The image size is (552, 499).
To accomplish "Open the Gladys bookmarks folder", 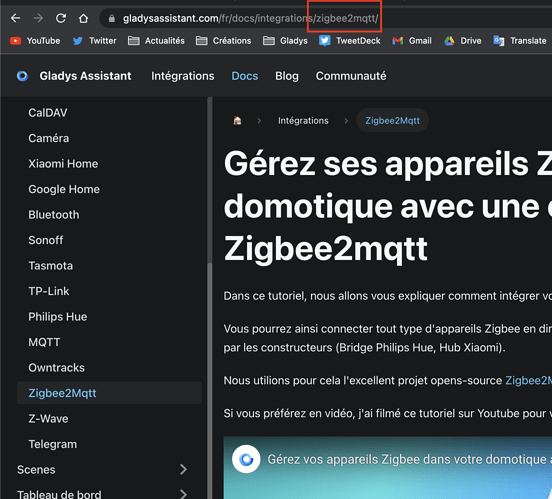I will pyautogui.click(x=285, y=41).
